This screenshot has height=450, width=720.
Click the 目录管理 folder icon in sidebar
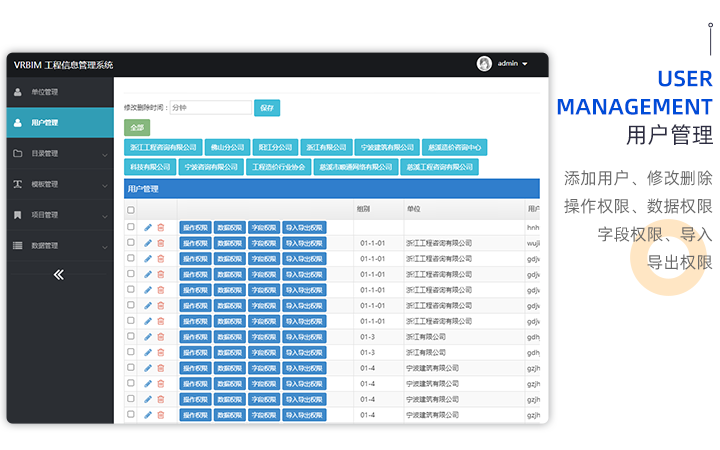[18, 154]
